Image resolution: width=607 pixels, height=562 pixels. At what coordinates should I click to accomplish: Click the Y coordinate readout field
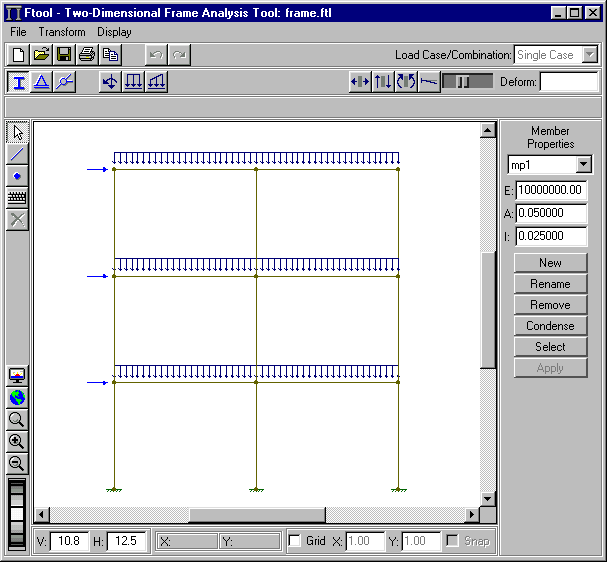[x=250, y=541]
